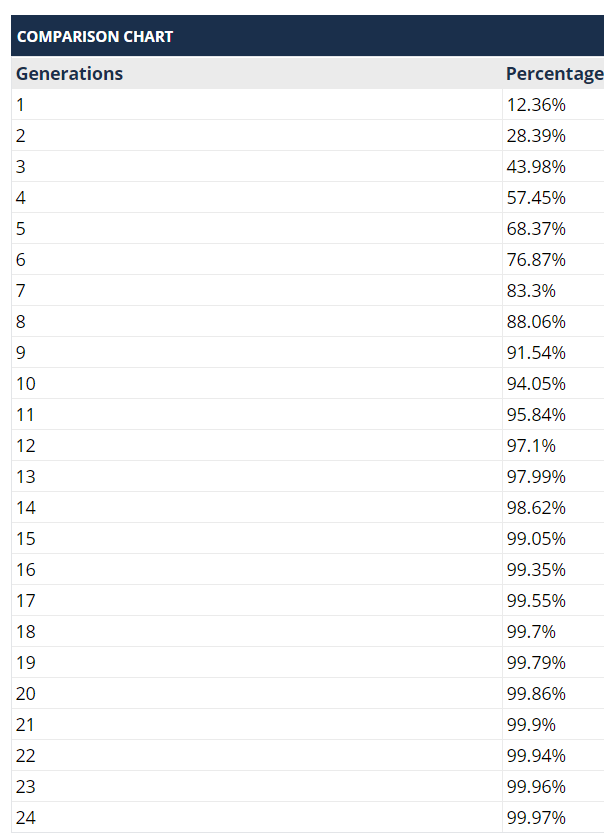
Task: Click the 83.3% percentage value
Action: click(531, 291)
